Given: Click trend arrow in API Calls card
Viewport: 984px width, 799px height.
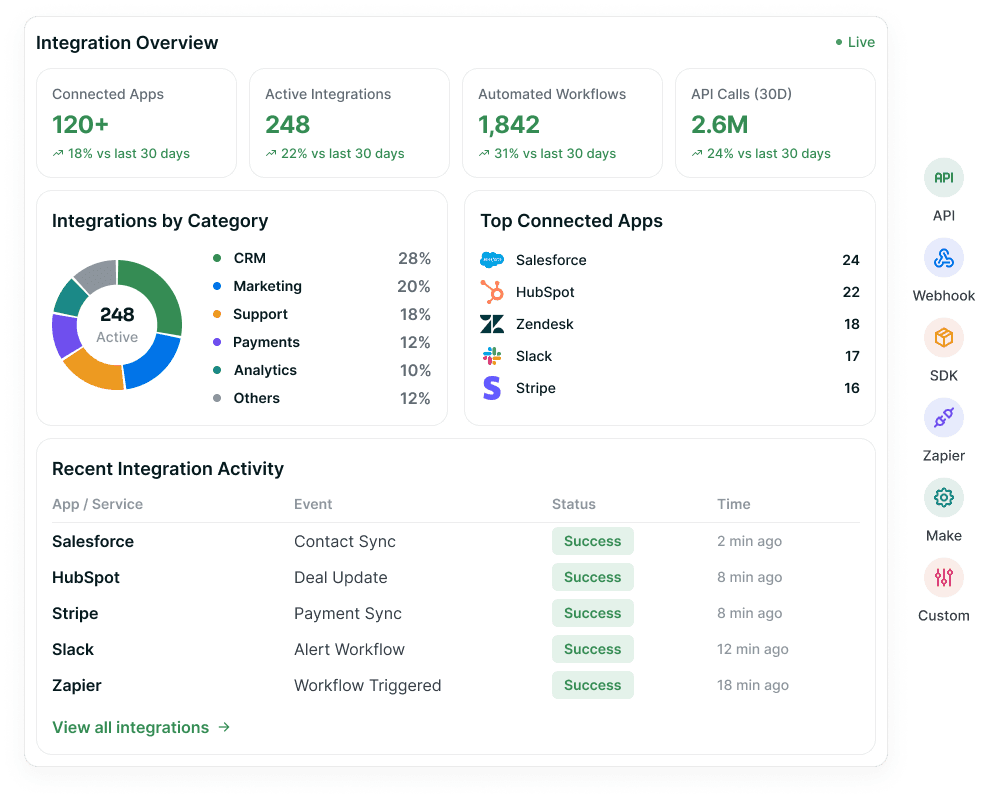Looking at the screenshot, I should 697,153.
